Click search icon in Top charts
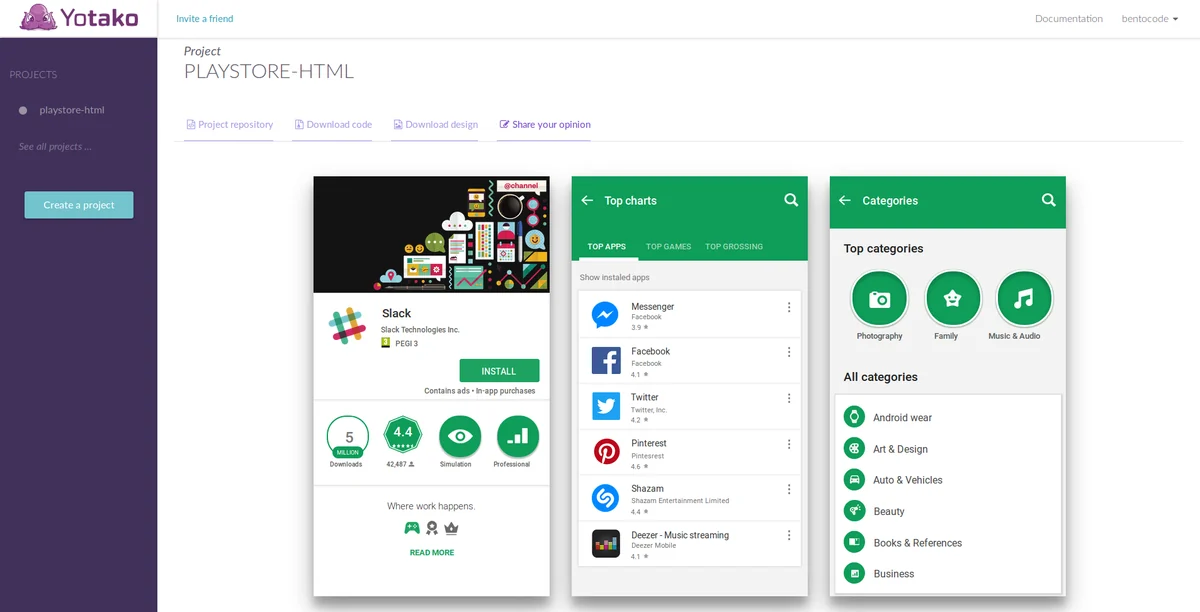 coord(791,200)
